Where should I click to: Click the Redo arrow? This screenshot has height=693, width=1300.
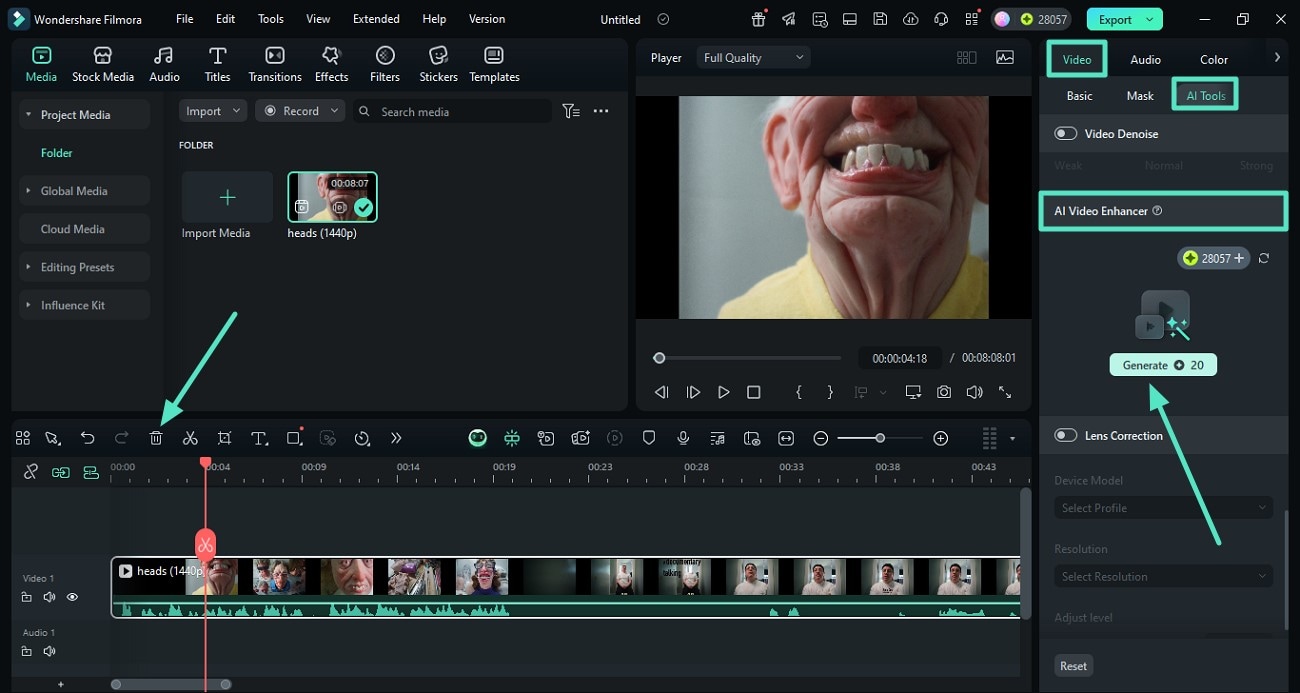pos(122,438)
